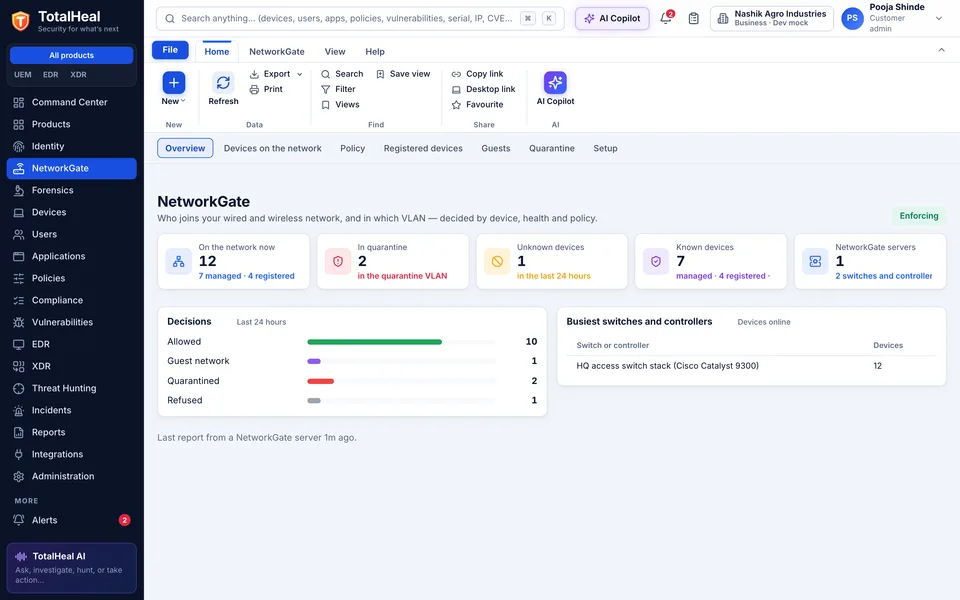Click the global search field

(x=360, y=18)
